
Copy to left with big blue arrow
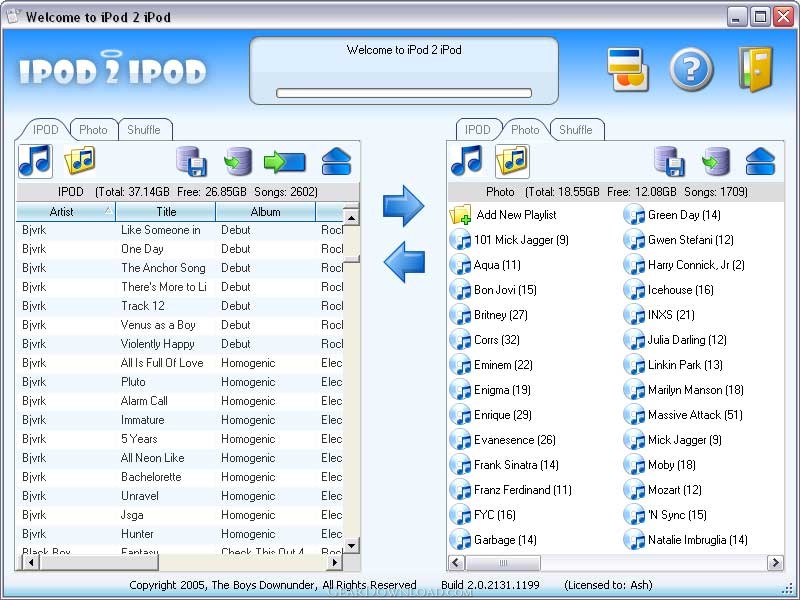(404, 262)
